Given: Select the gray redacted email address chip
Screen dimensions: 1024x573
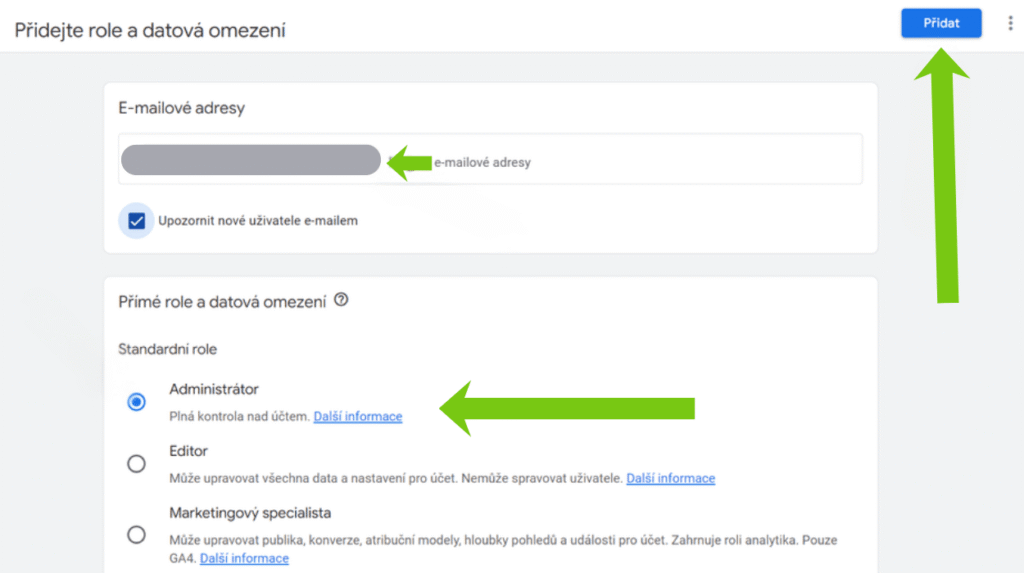Looking at the screenshot, I should click(x=250, y=160).
